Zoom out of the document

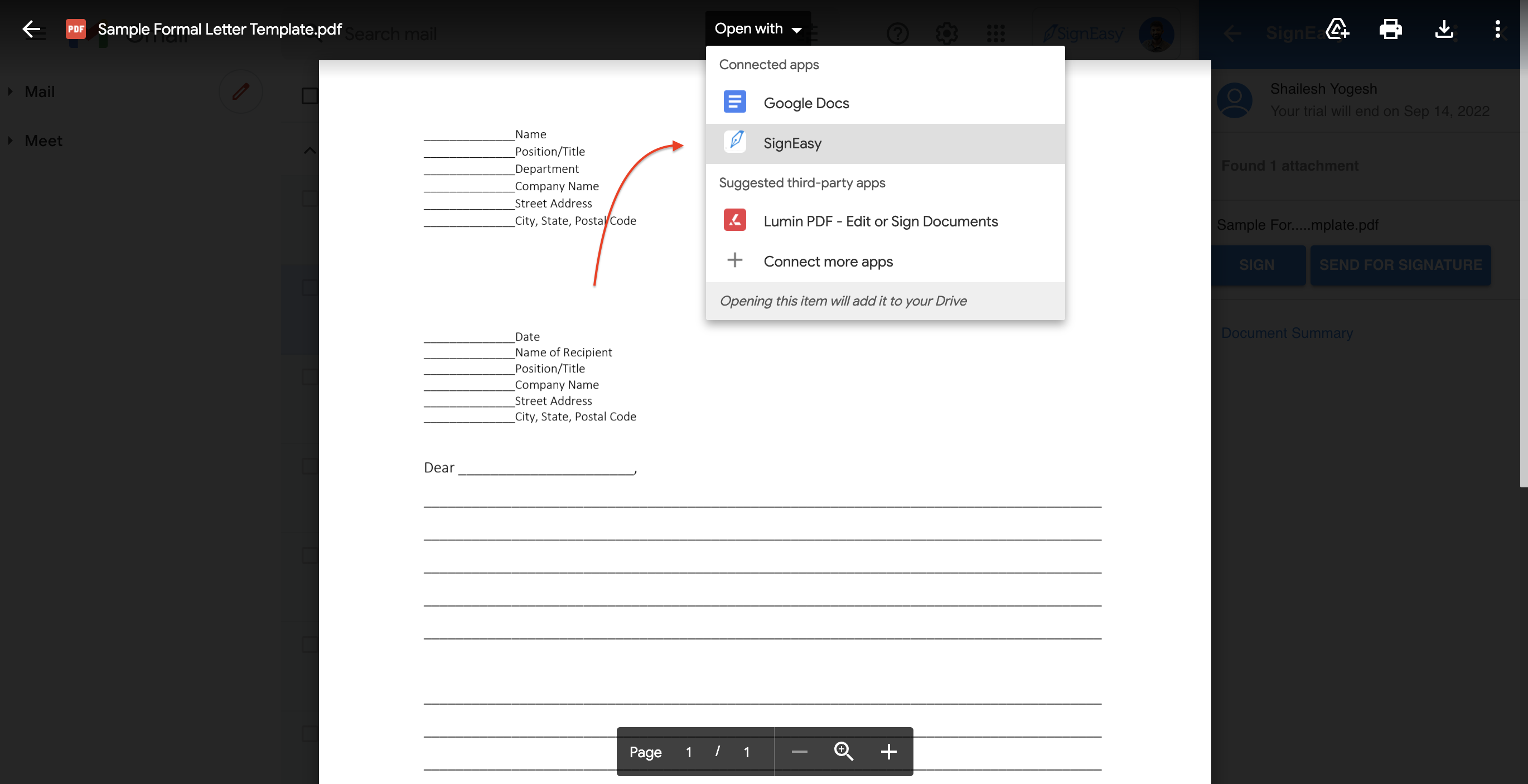(799, 752)
